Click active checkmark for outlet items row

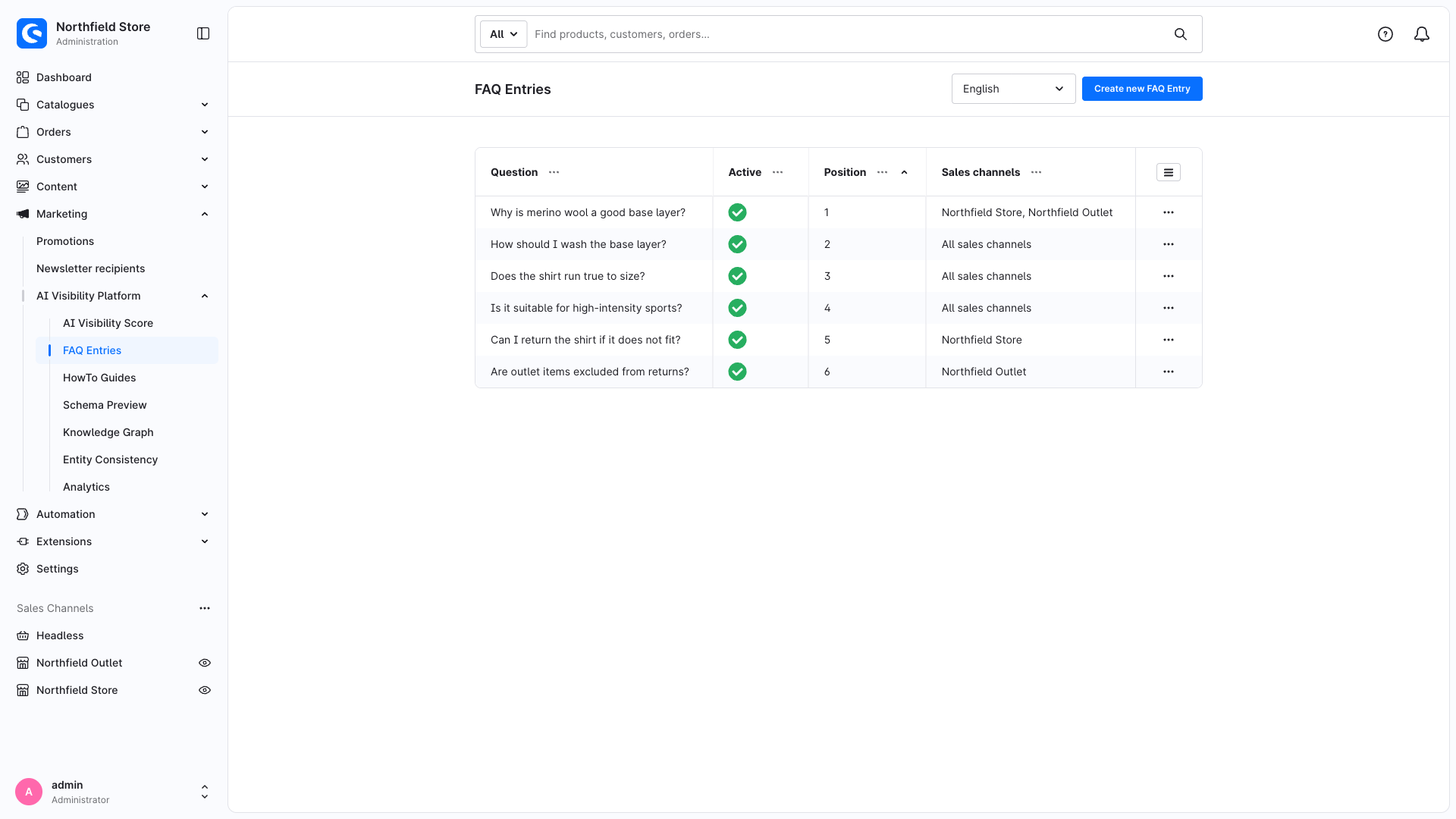pos(737,372)
